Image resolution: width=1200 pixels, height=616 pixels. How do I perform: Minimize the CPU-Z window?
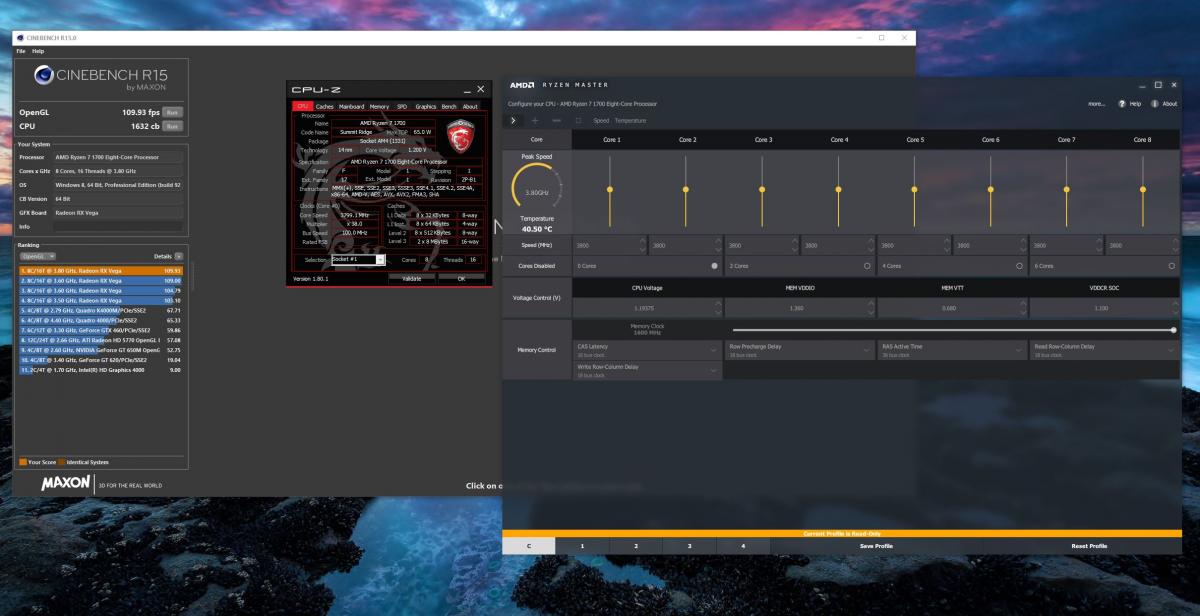[465, 90]
